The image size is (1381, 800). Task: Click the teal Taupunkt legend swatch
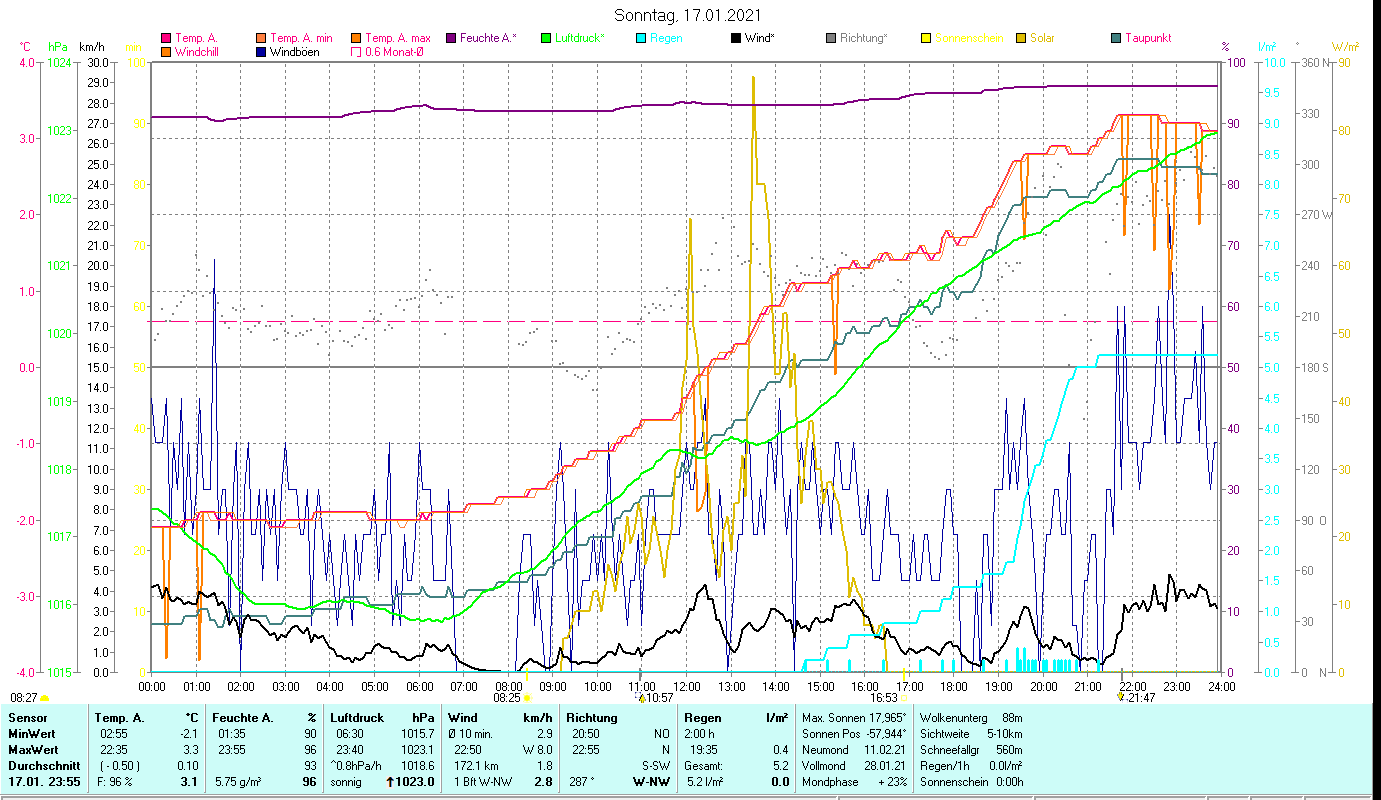(x=1116, y=38)
